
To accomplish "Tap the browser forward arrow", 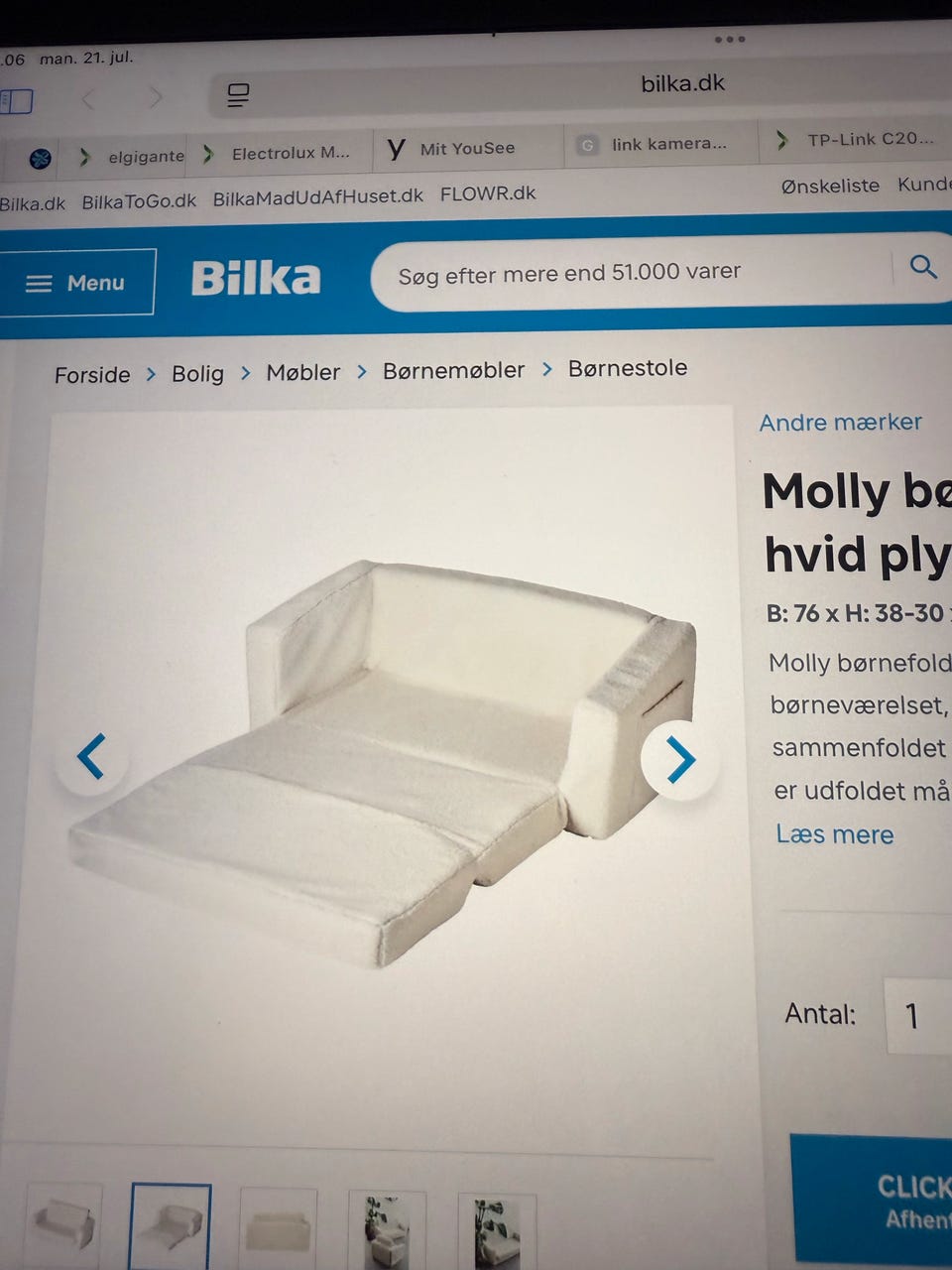I will point(156,97).
